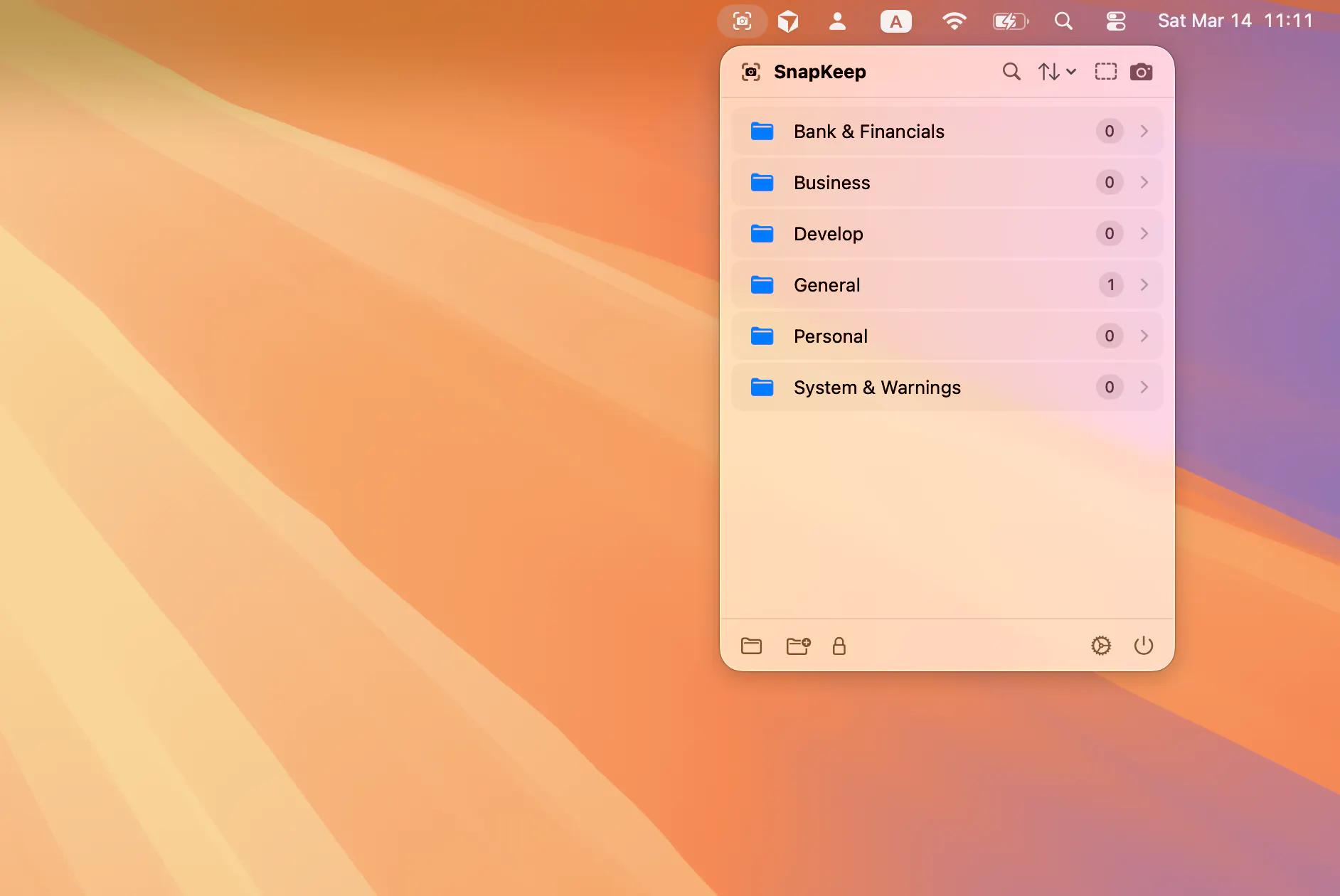Open SnapKeep settings gear
The height and width of the screenshot is (896, 1340).
point(1101,646)
